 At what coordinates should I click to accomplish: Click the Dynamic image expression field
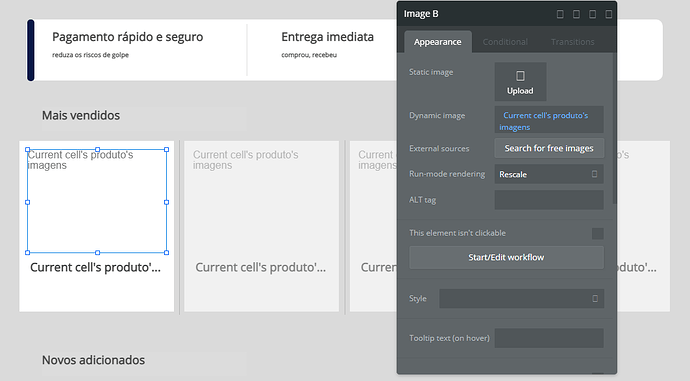[549, 120]
